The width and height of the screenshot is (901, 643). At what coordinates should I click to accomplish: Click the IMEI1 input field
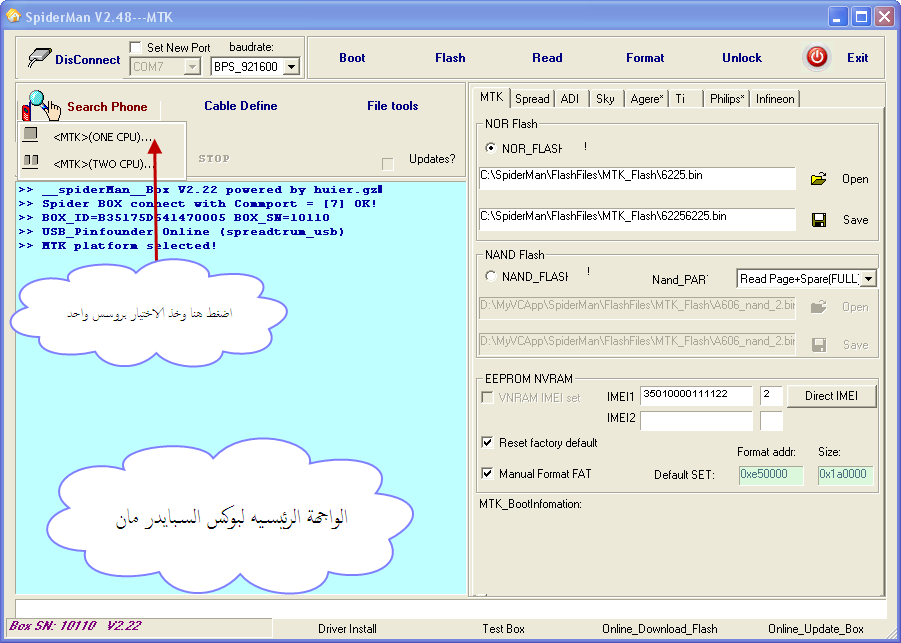(696, 396)
